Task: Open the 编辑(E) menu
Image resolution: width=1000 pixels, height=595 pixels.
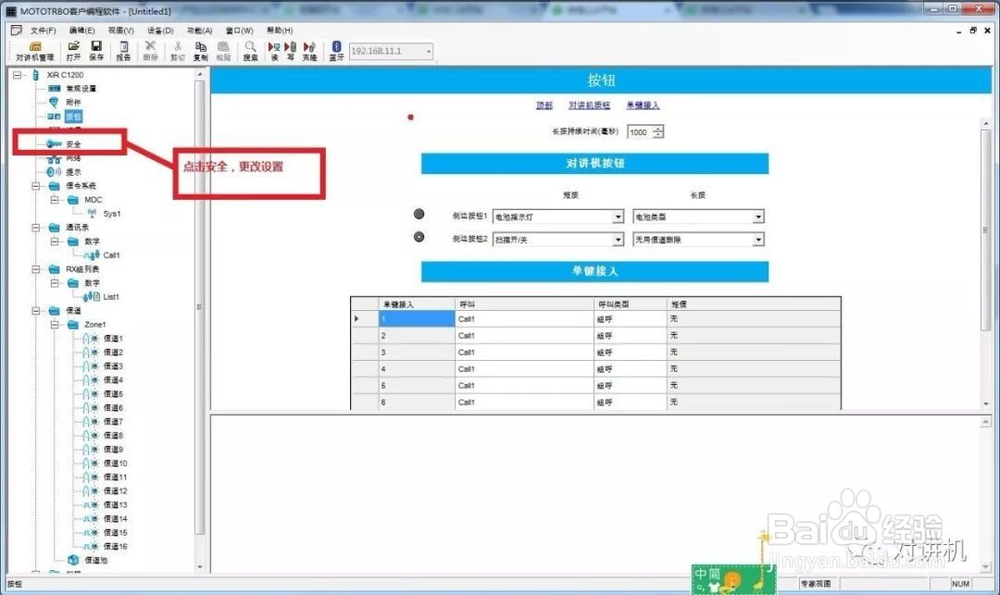Action: coord(82,31)
